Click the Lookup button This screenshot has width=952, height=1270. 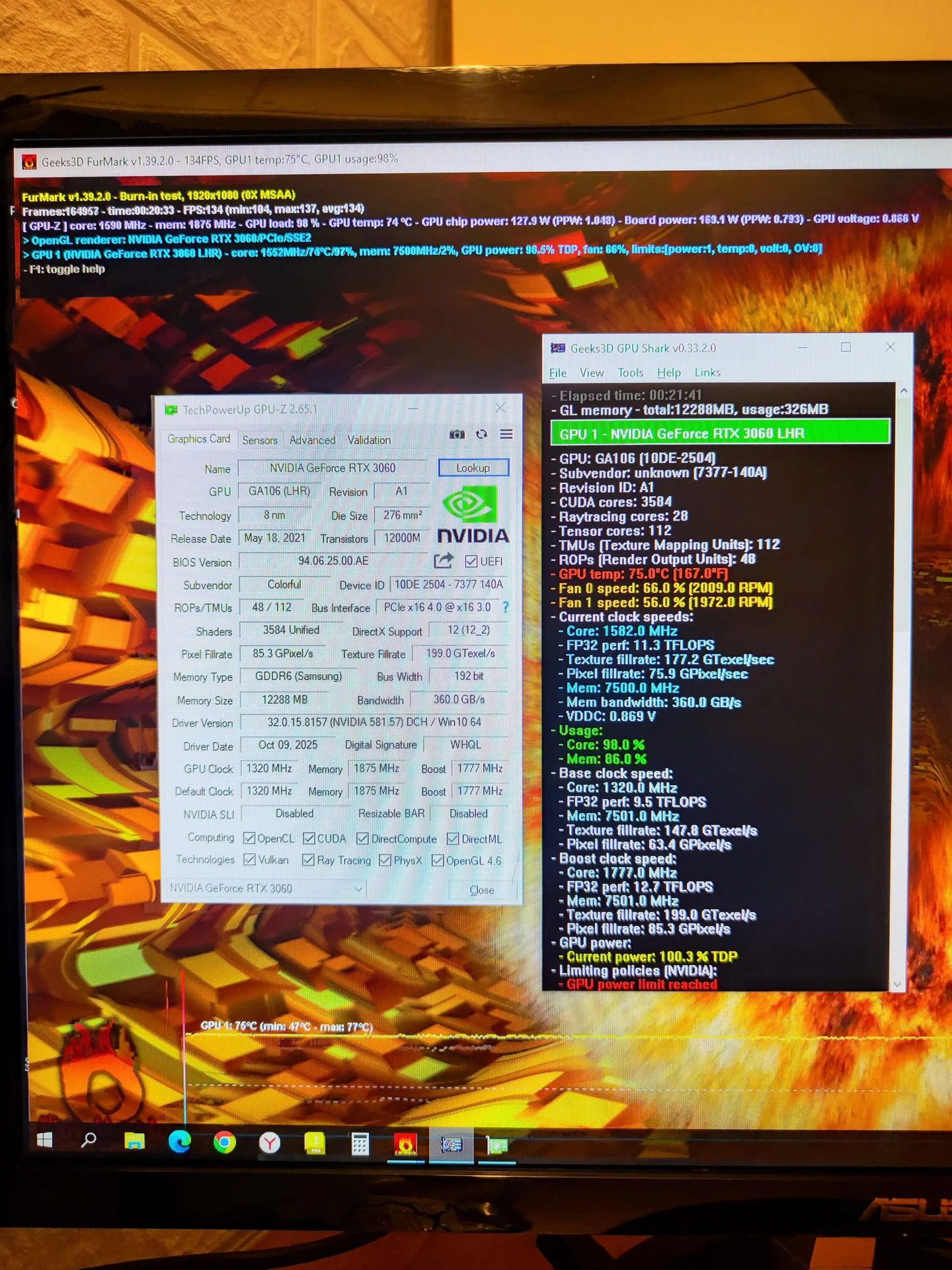[x=473, y=468]
